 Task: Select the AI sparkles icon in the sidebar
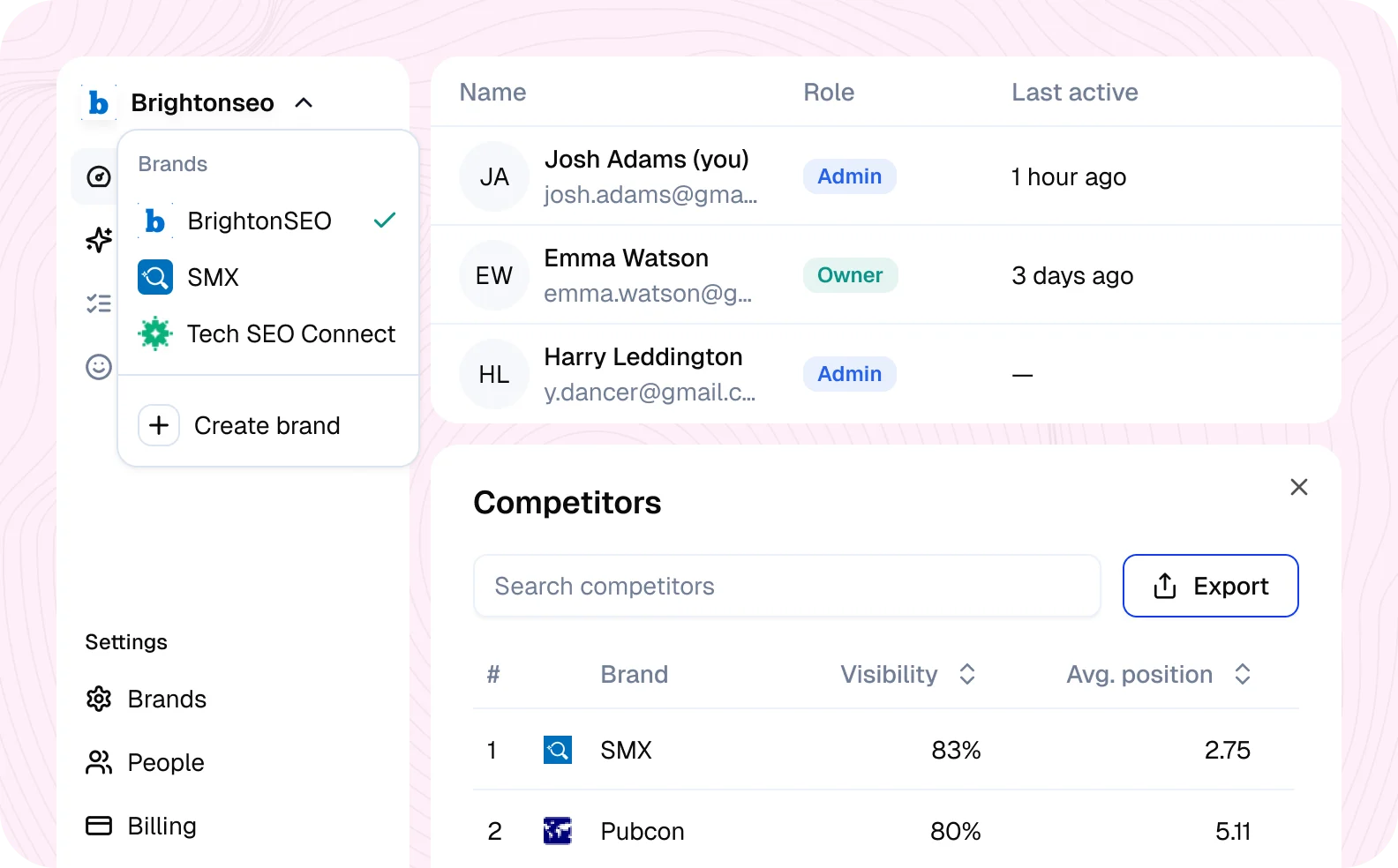(99, 240)
